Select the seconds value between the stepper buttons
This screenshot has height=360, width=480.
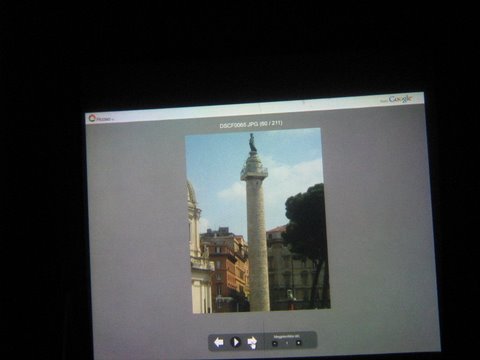point(287,343)
